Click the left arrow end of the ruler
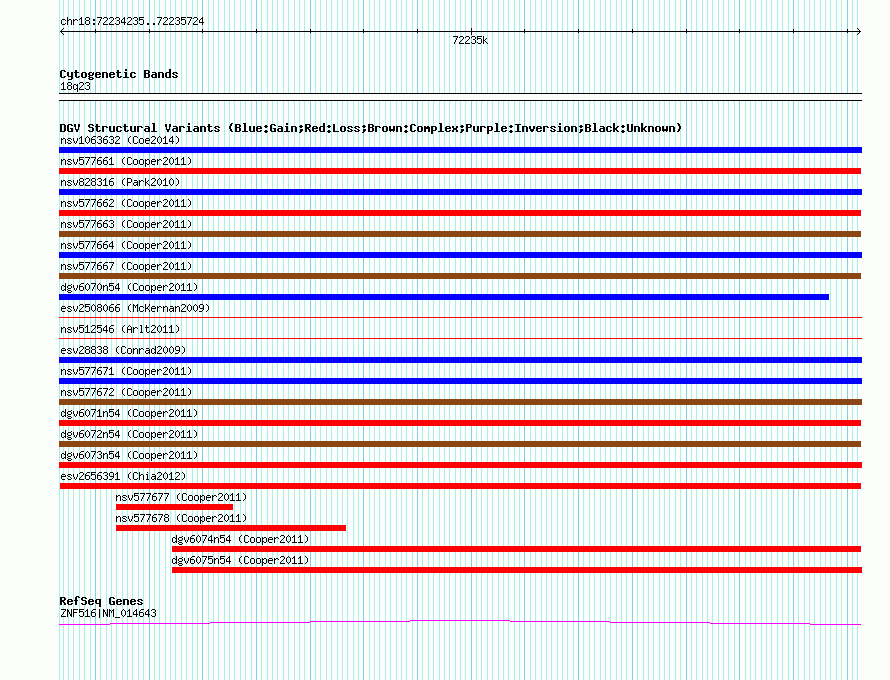Screen dimensions: 890x680 pos(62,32)
